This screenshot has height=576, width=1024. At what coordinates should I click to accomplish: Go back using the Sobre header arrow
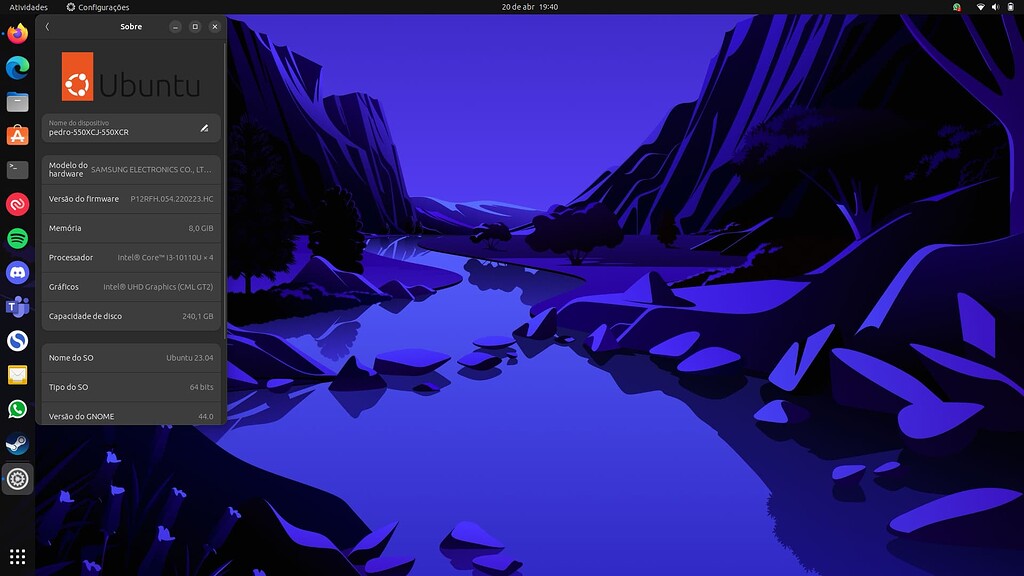tap(47, 27)
